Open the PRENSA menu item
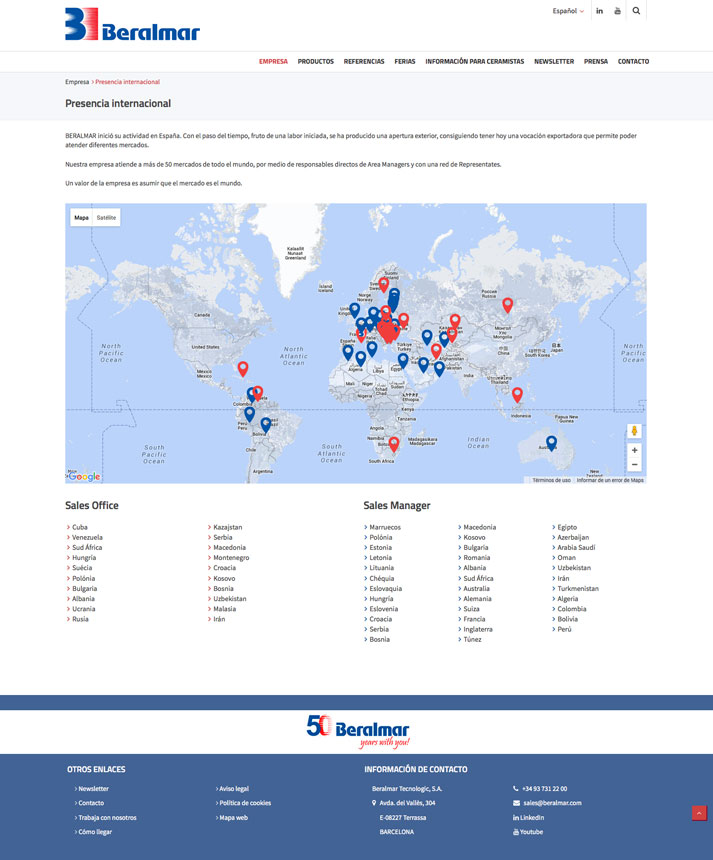Screen dimensions: 713x860 (596, 61)
